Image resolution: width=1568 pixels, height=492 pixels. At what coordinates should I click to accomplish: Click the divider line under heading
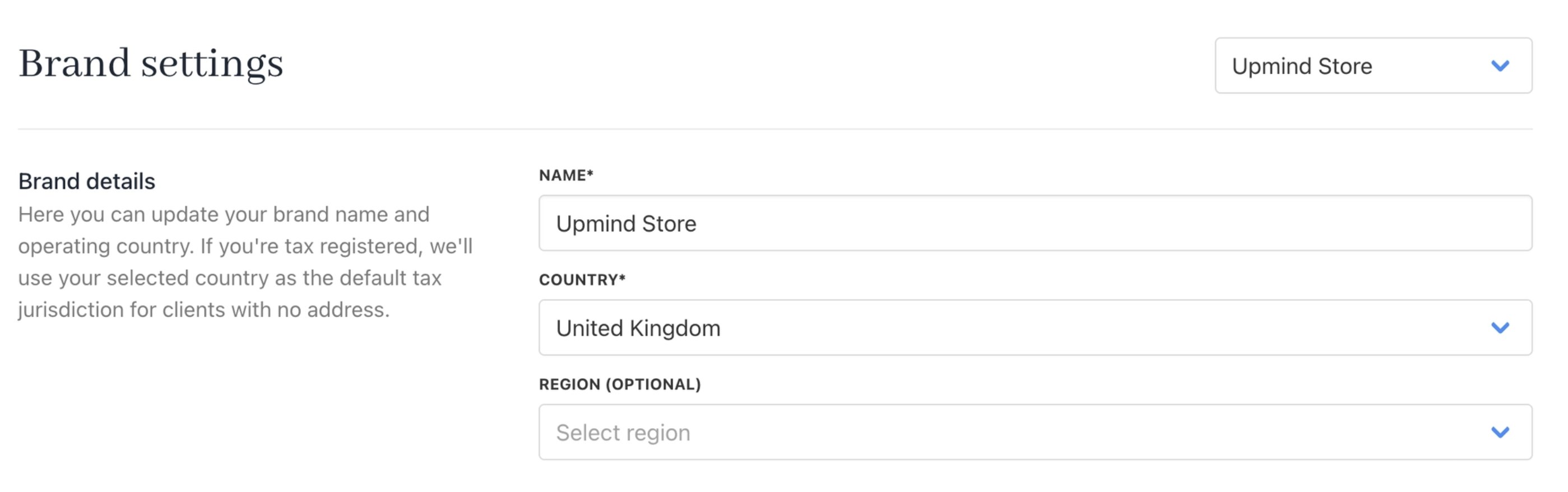[775, 129]
